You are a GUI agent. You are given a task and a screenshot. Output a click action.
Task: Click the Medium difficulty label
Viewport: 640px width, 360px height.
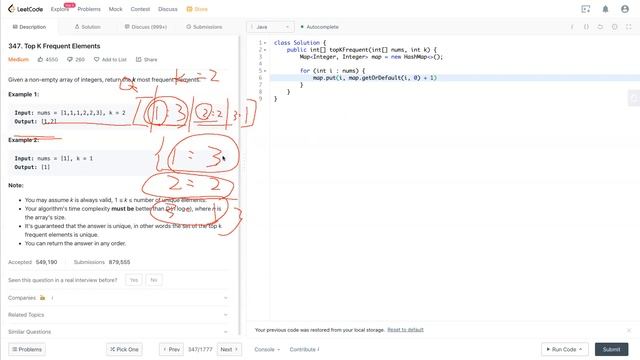pyautogui.click(x=18, y=60)
